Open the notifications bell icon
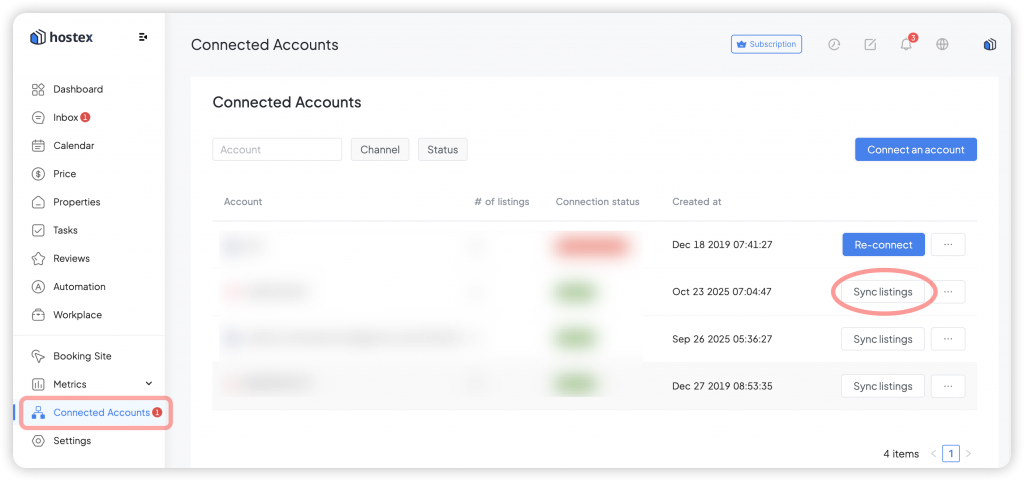Viewport: 1024px width, 481px height. tap(906, 44)
